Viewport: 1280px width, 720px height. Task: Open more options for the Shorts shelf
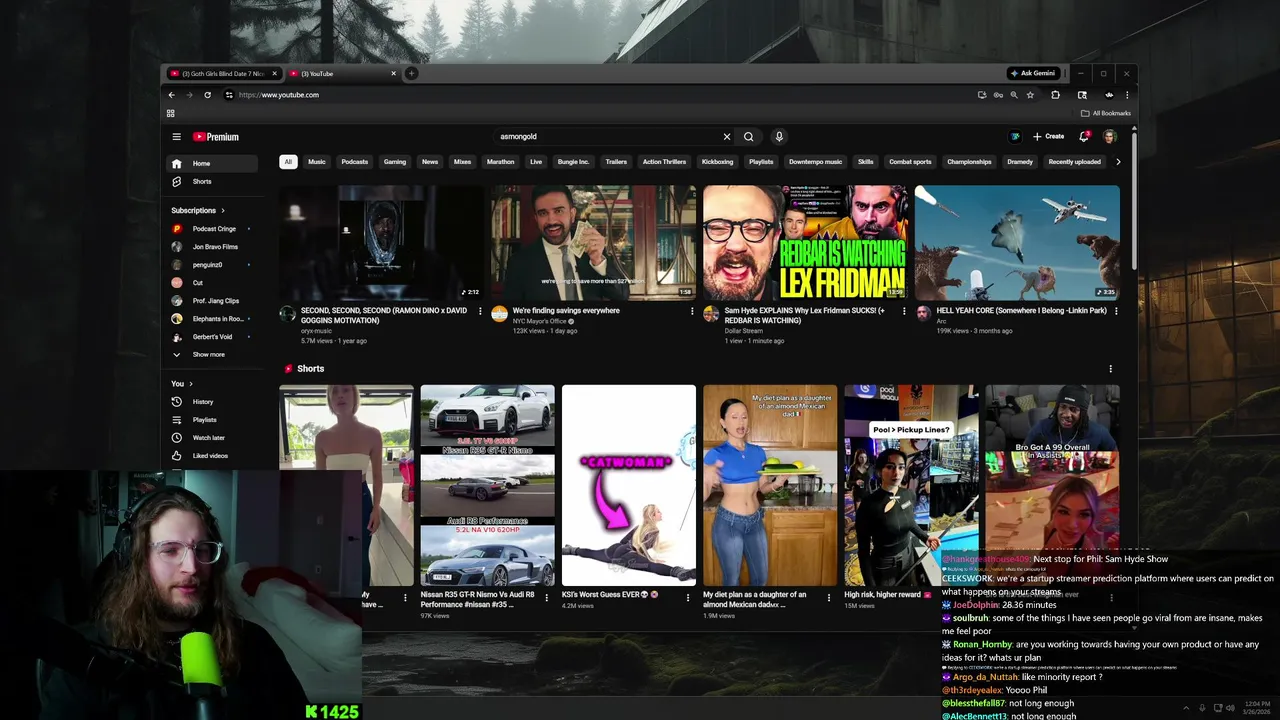[x=1110, y=369]
